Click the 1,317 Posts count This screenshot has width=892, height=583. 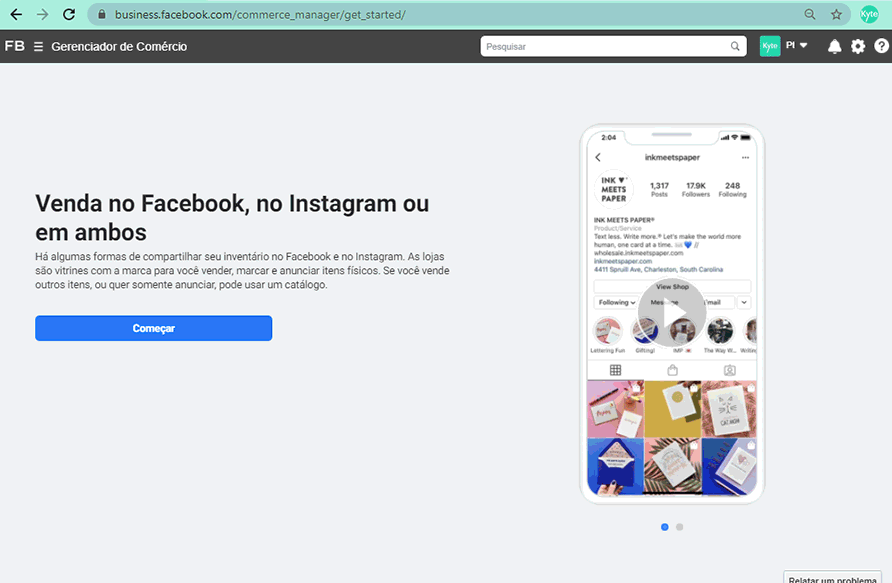(x=659, y=189)
